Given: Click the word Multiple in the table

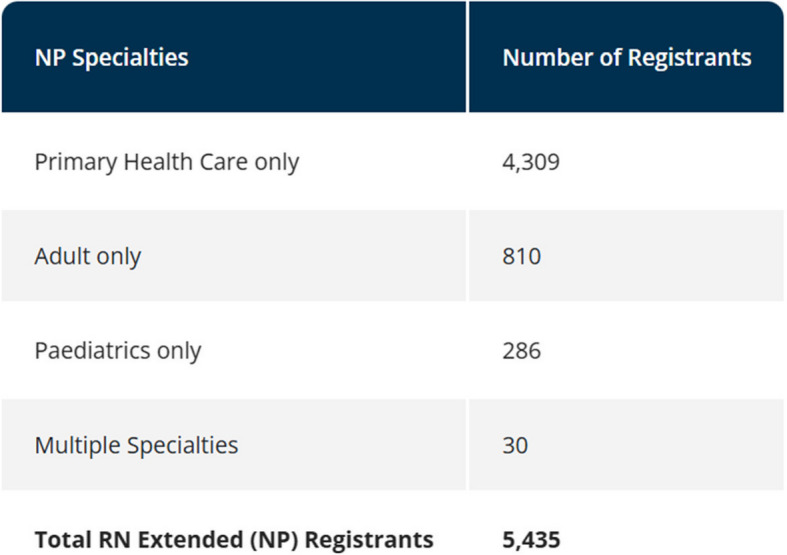Looking at the screenshot, I should 73,445.
